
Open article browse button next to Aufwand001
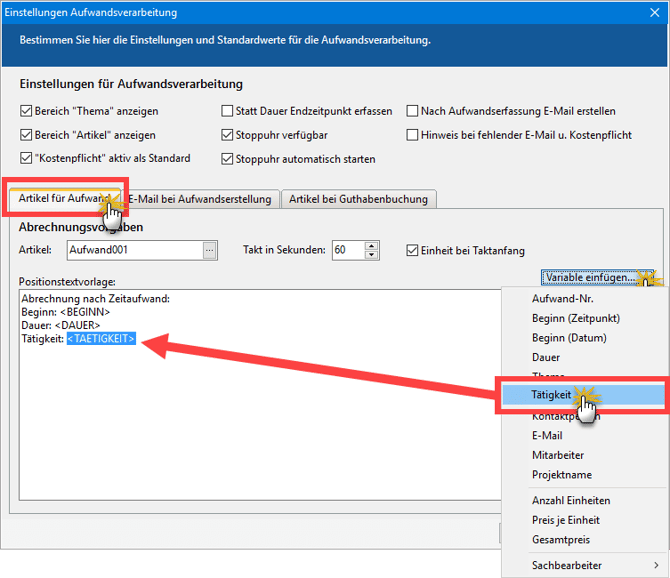point(209,250)
